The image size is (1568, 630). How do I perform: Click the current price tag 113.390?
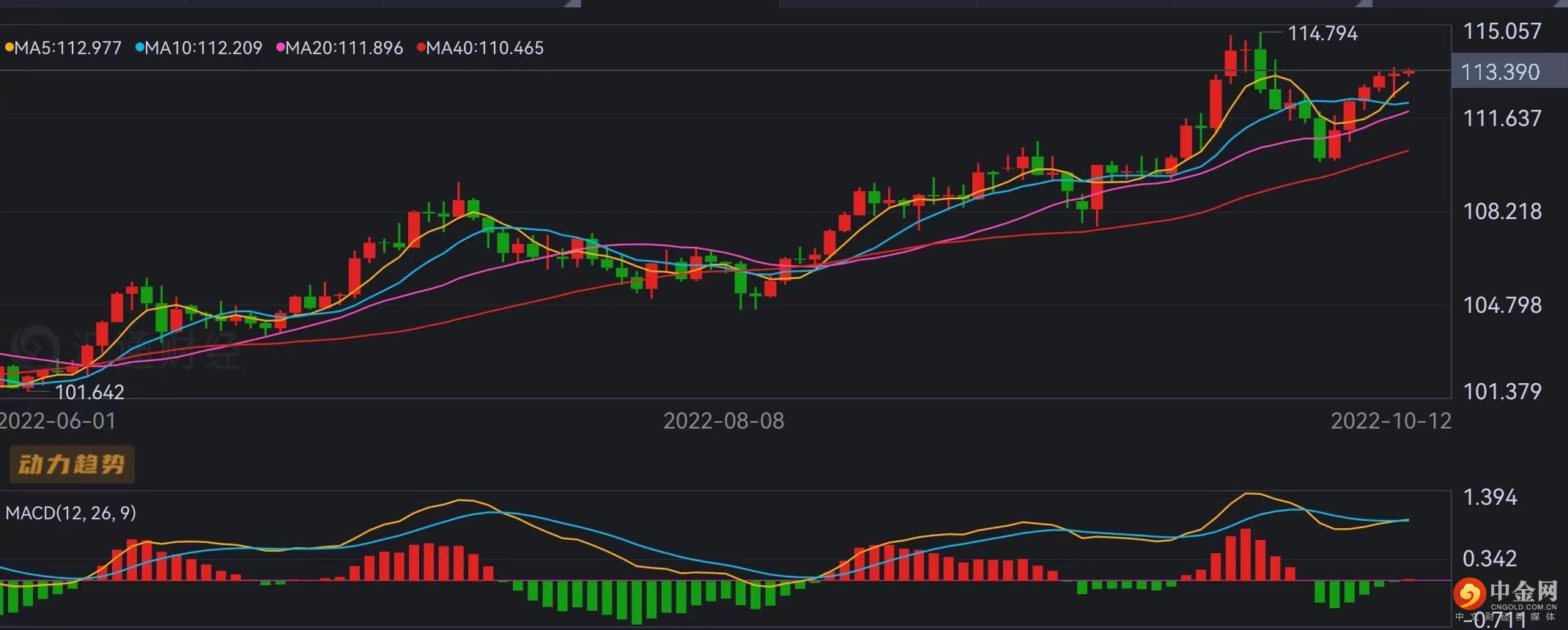(x=1500, y=72)
